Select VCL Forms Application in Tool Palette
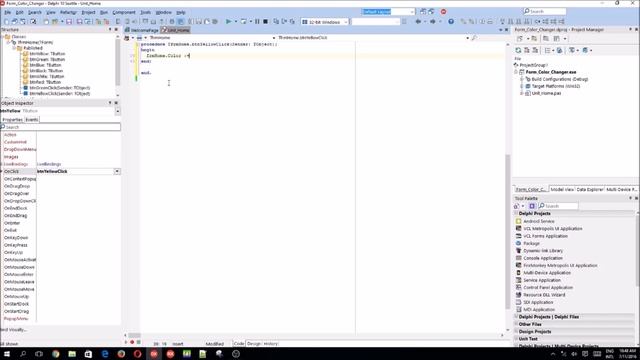 click(545, 236)
